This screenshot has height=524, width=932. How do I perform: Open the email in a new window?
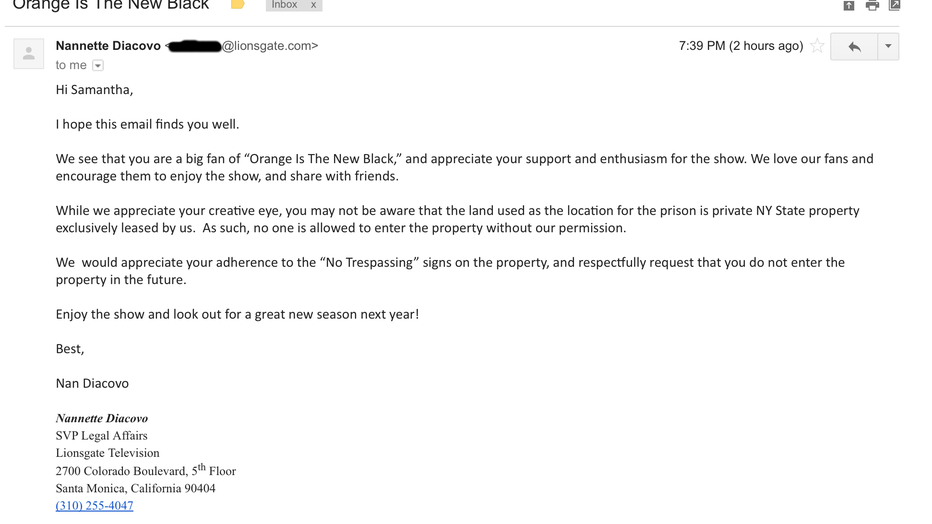point(895,5)
